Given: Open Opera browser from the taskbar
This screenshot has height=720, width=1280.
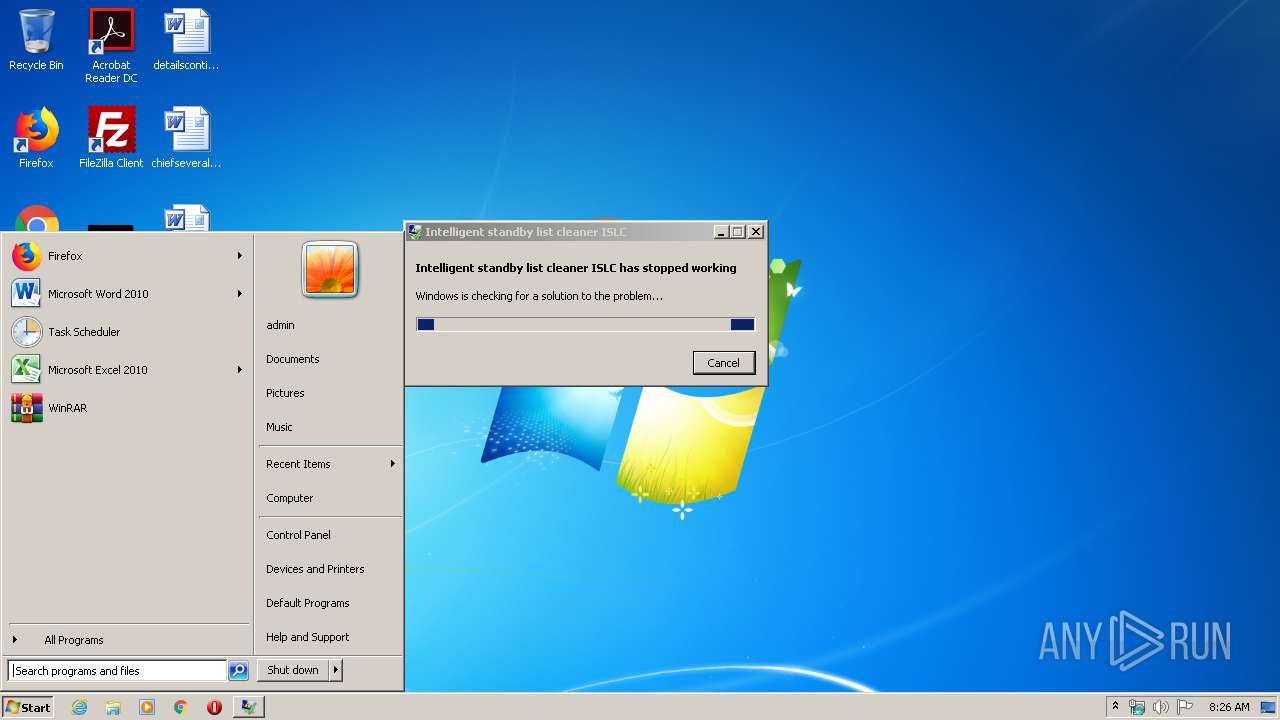Looking at the screenshot, I should tap(214, 707).
